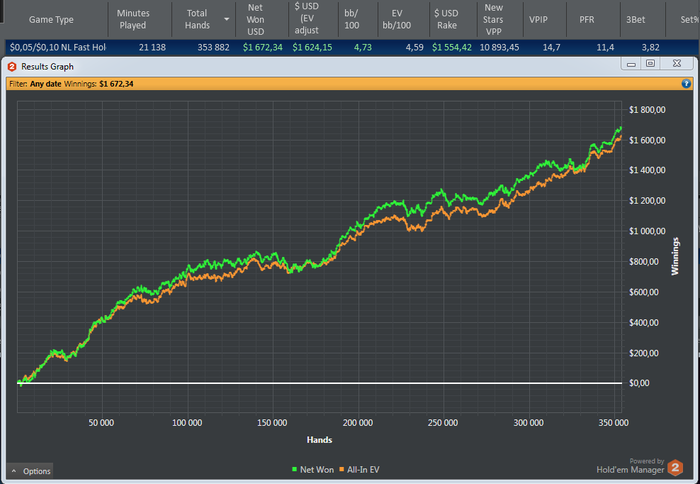Sort by bb/100 column header
Image resolution: width=700 pixels, height=484 pixels.
coord(351,19)
